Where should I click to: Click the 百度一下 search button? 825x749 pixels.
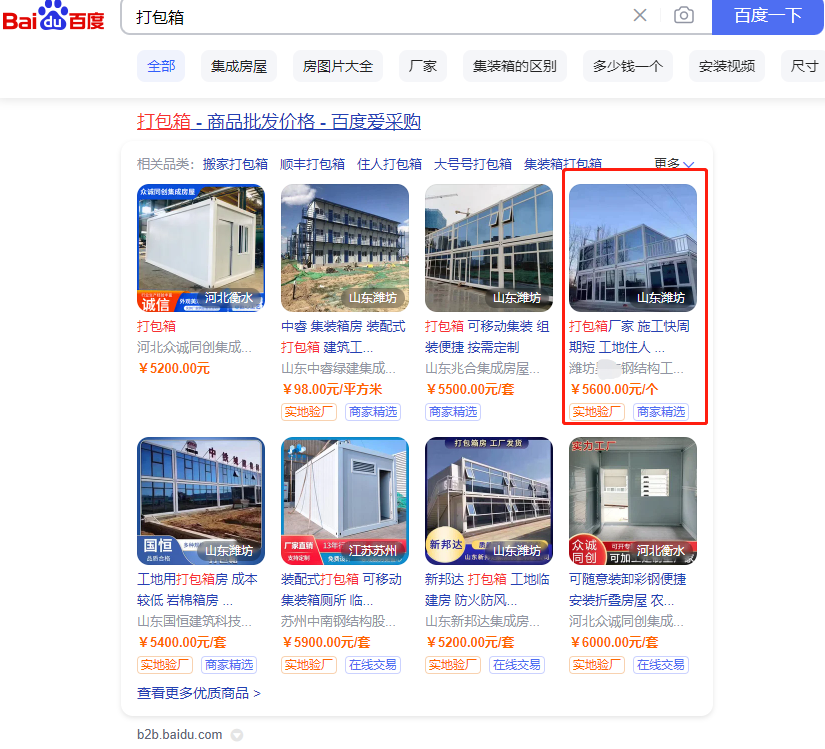768,16
